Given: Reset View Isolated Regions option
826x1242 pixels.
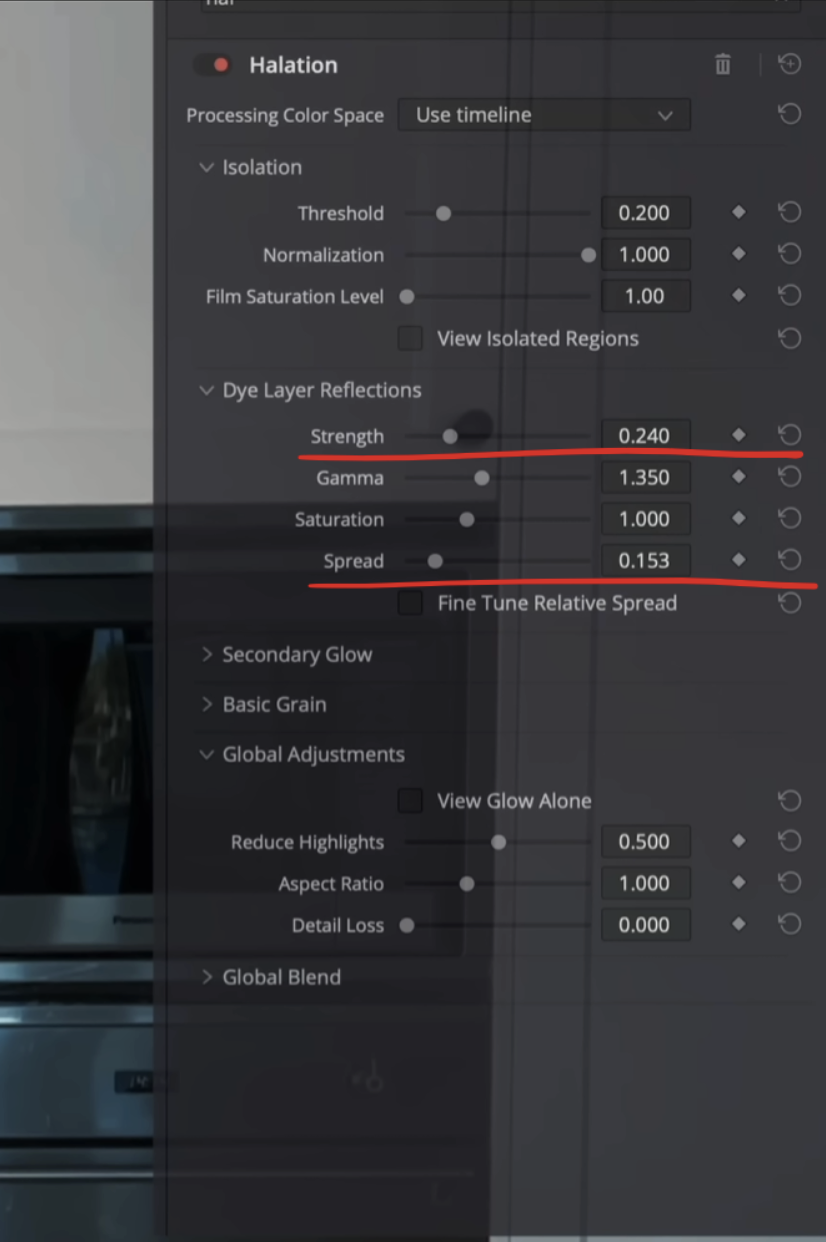Looking at the screenshot, I should pyautogui.click(x=789, y=338).
